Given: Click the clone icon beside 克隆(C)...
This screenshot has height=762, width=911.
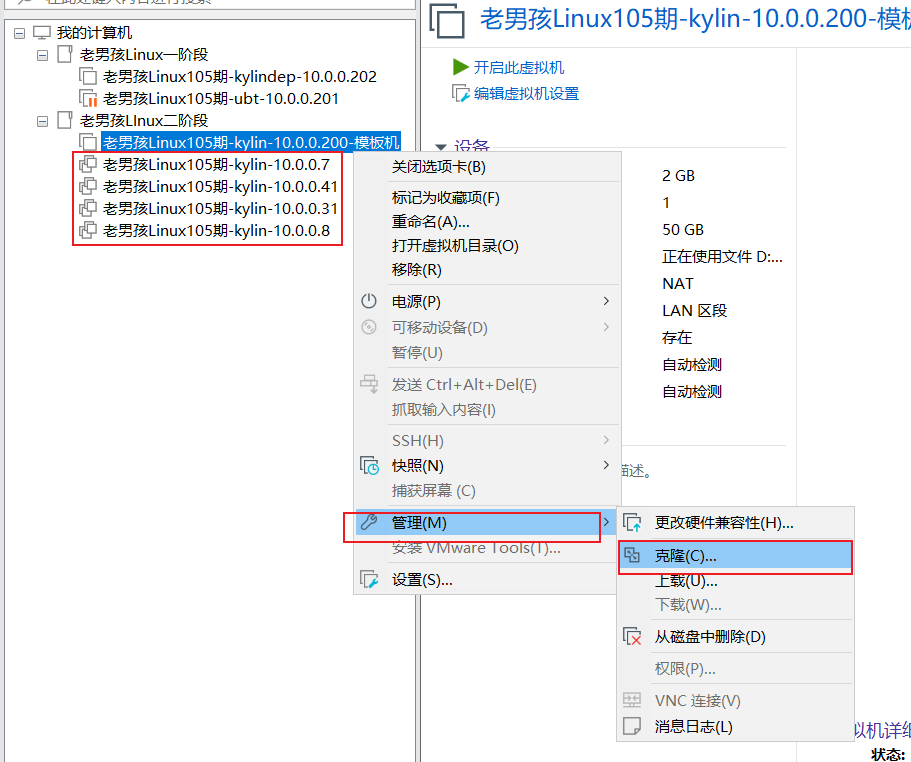Looking at the screenshot, I should tap(632, 555).
